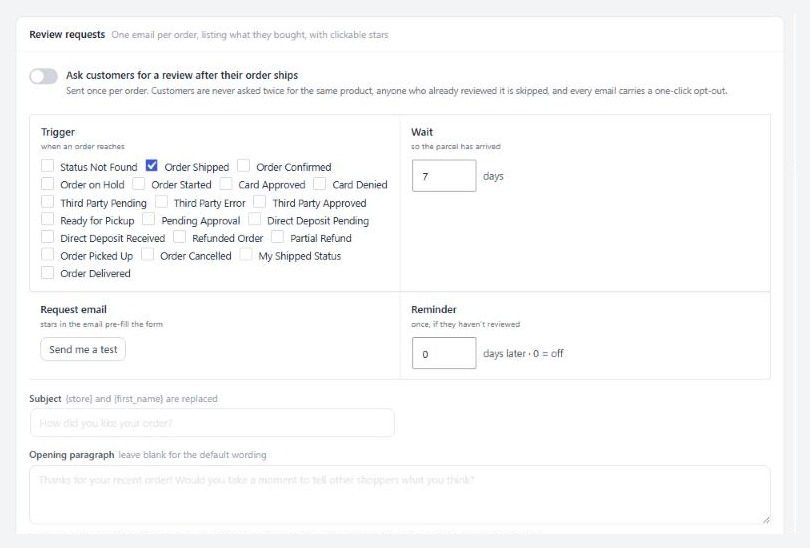Select the Refunded Order checkbox
810x548 pixels.
pyautogui.click(x=179, y=237)
